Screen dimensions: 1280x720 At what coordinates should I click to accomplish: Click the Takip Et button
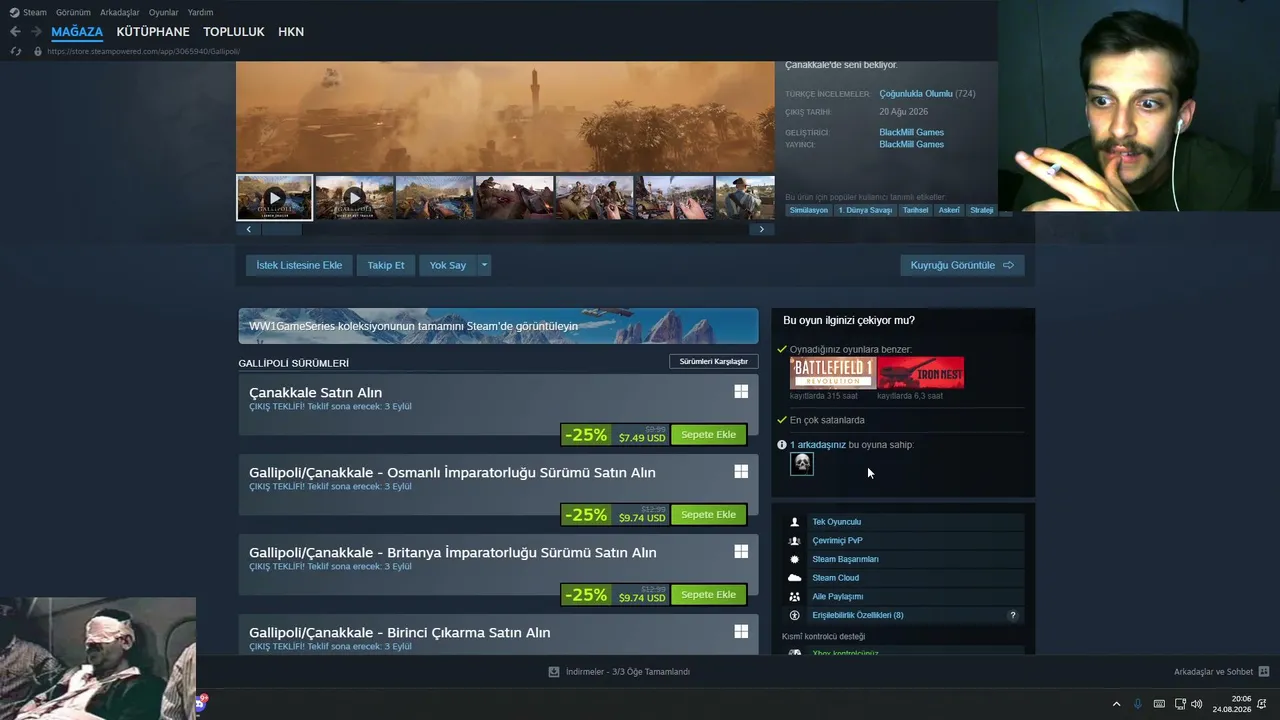pos(386,265)
